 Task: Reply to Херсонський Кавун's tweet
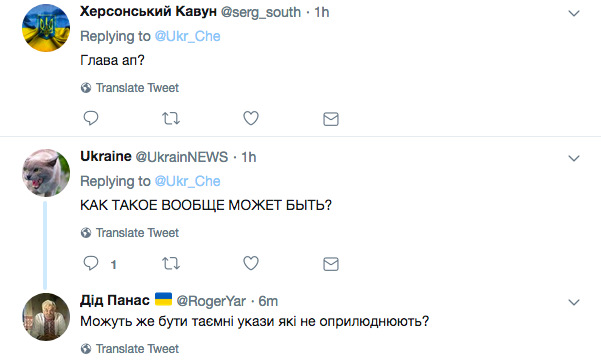pyautogui.click(x=91, y=118)
